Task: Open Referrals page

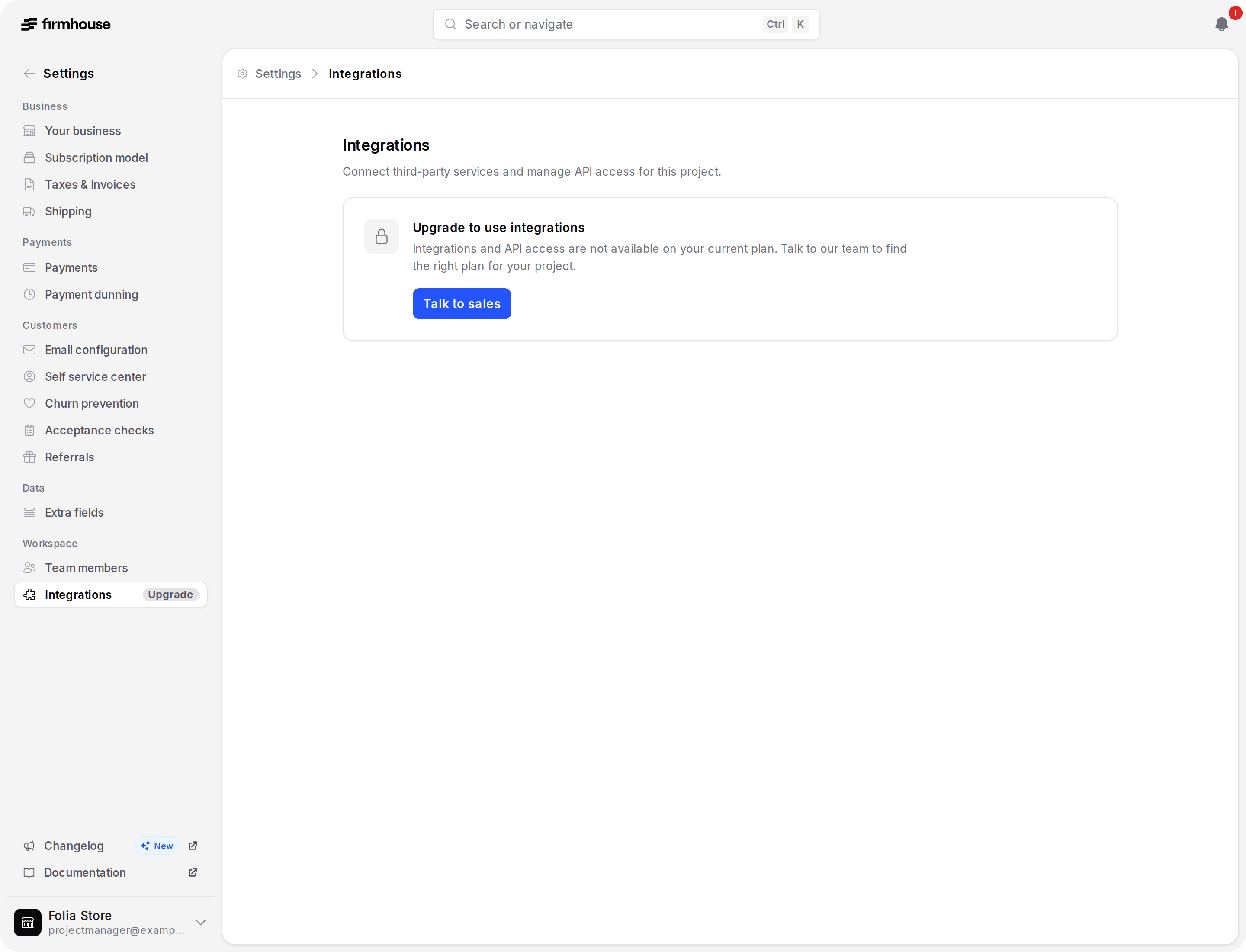Action: [x=110, y=457]
